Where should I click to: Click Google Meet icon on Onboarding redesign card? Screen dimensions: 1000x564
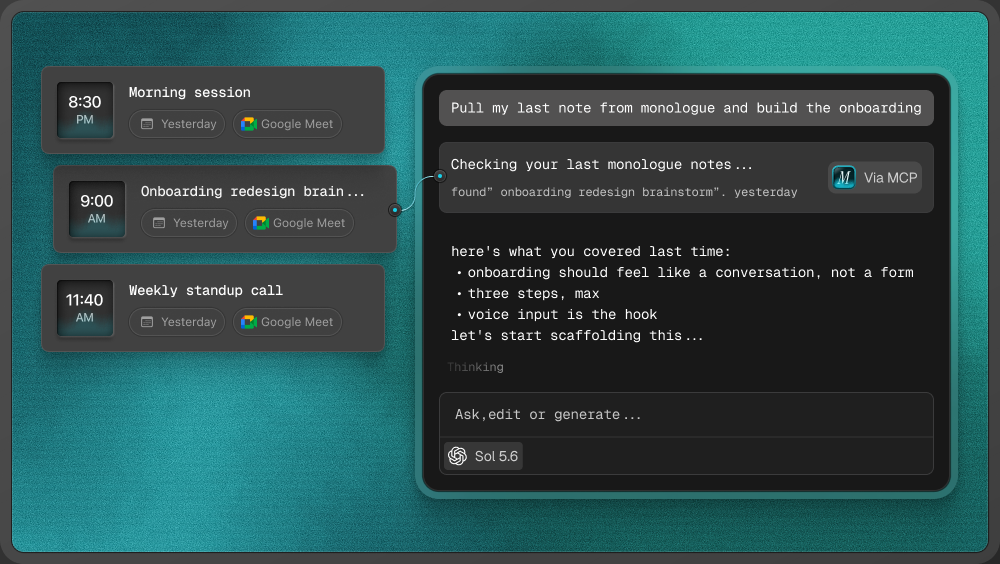260,223
